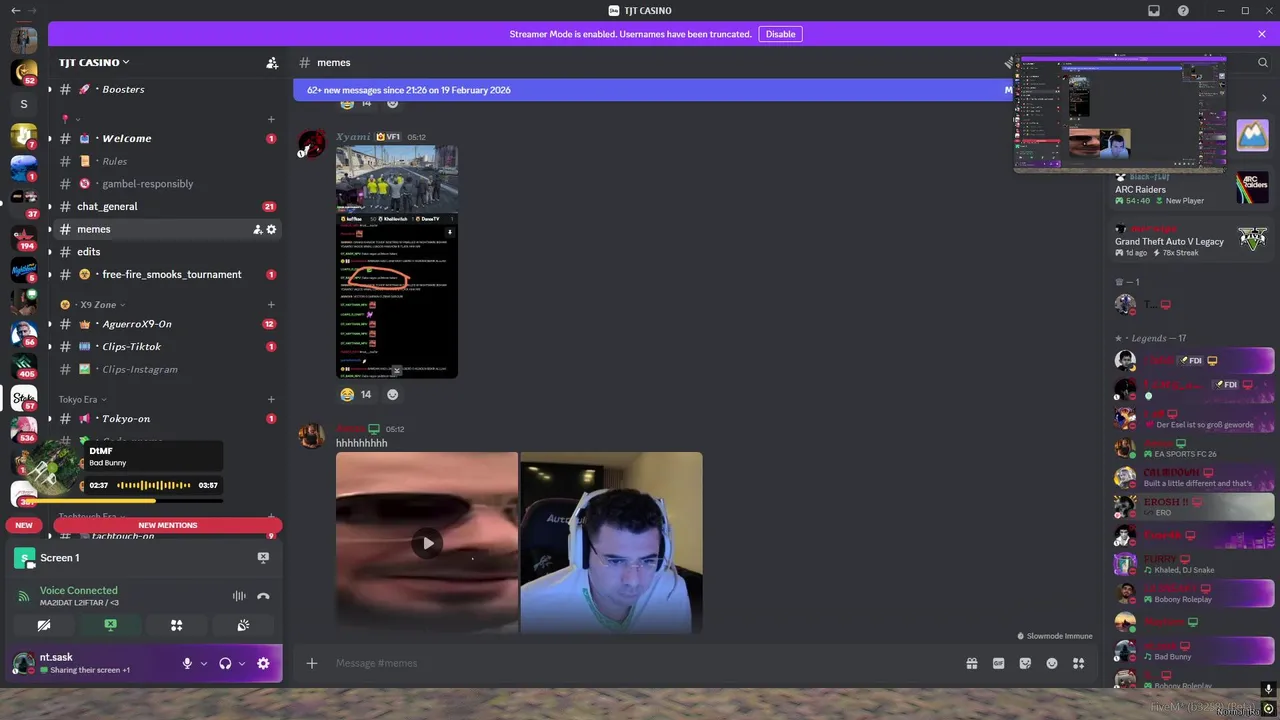Open Xyami's GTA screenshot image
Viewport: 1280px width, 720px height.
pos(397,261)
